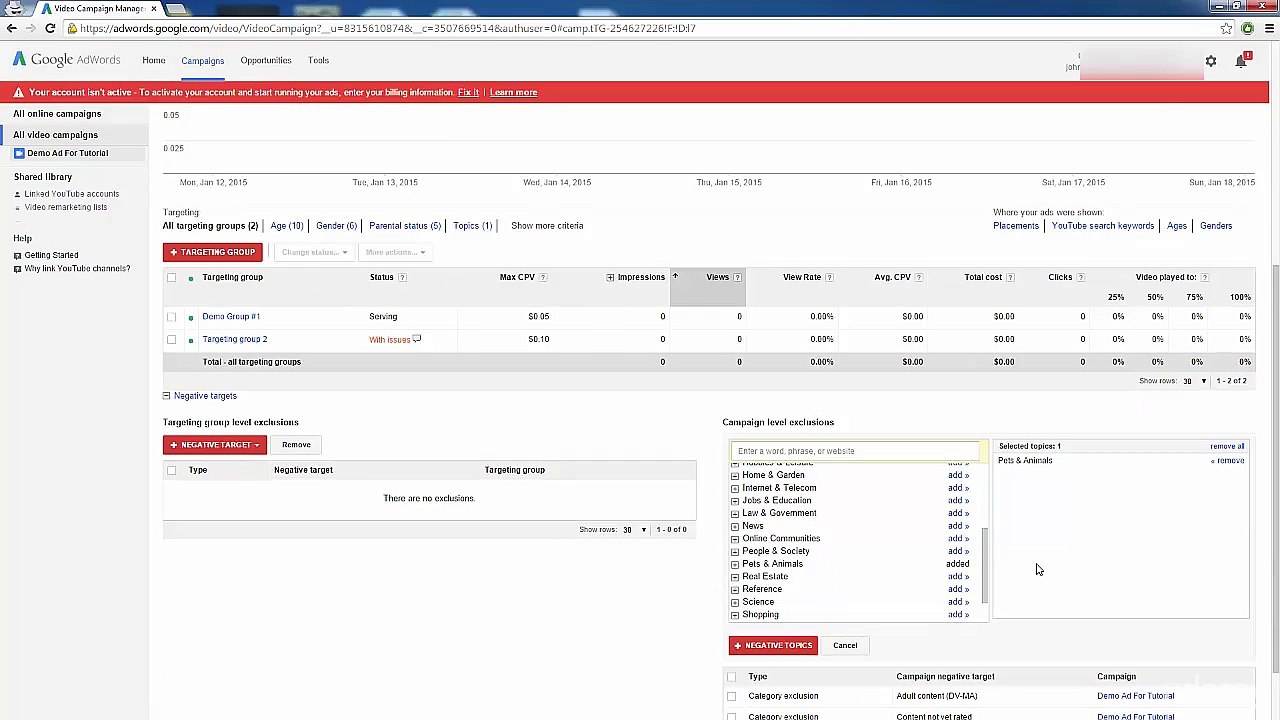Reload the page with browser refresh button
The image size is (1280, 720).
tap(50, 28)
